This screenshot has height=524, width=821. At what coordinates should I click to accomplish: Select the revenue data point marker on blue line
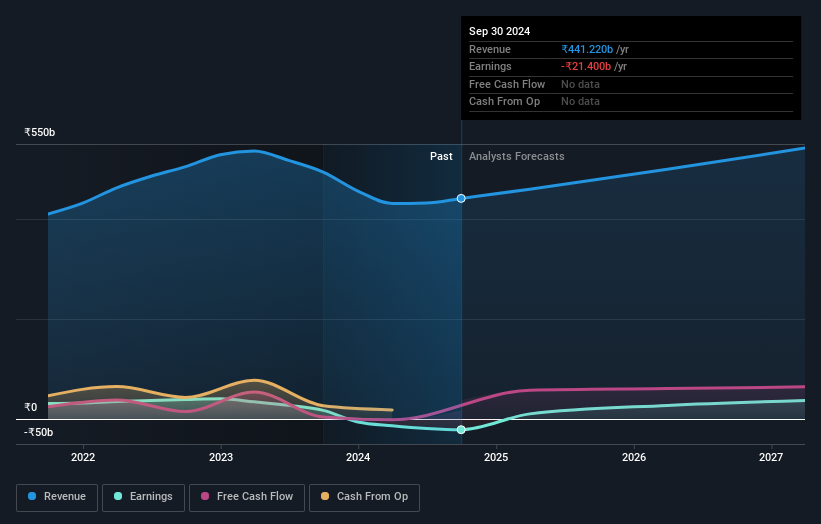pyautogui.click(x=461, y=198)
